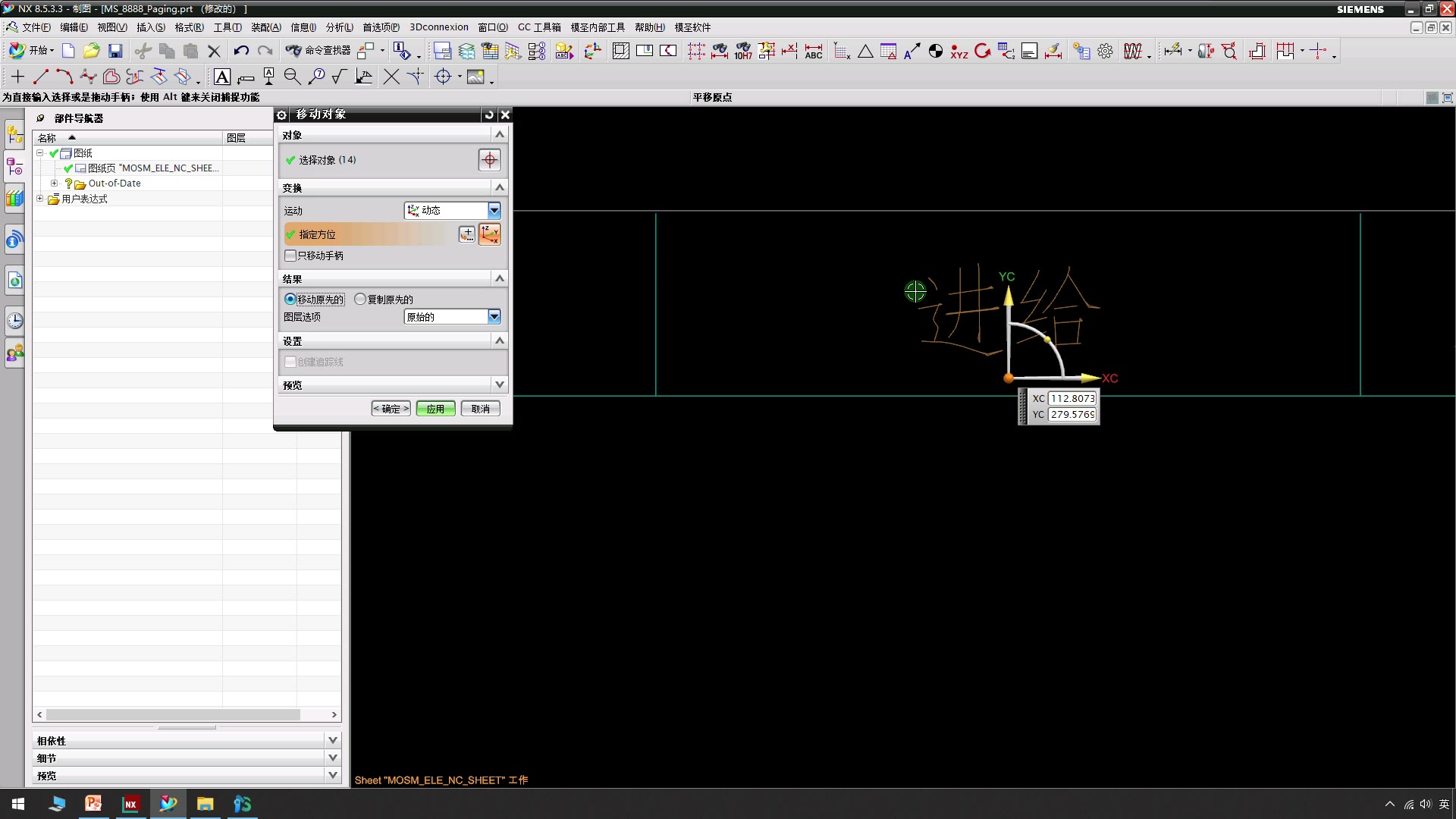The width and height of the screenshot is (1456, 819).
Task: Click the point dialog icon beside 指定方位
Action: pyautogui.click(x=467, y=234)
